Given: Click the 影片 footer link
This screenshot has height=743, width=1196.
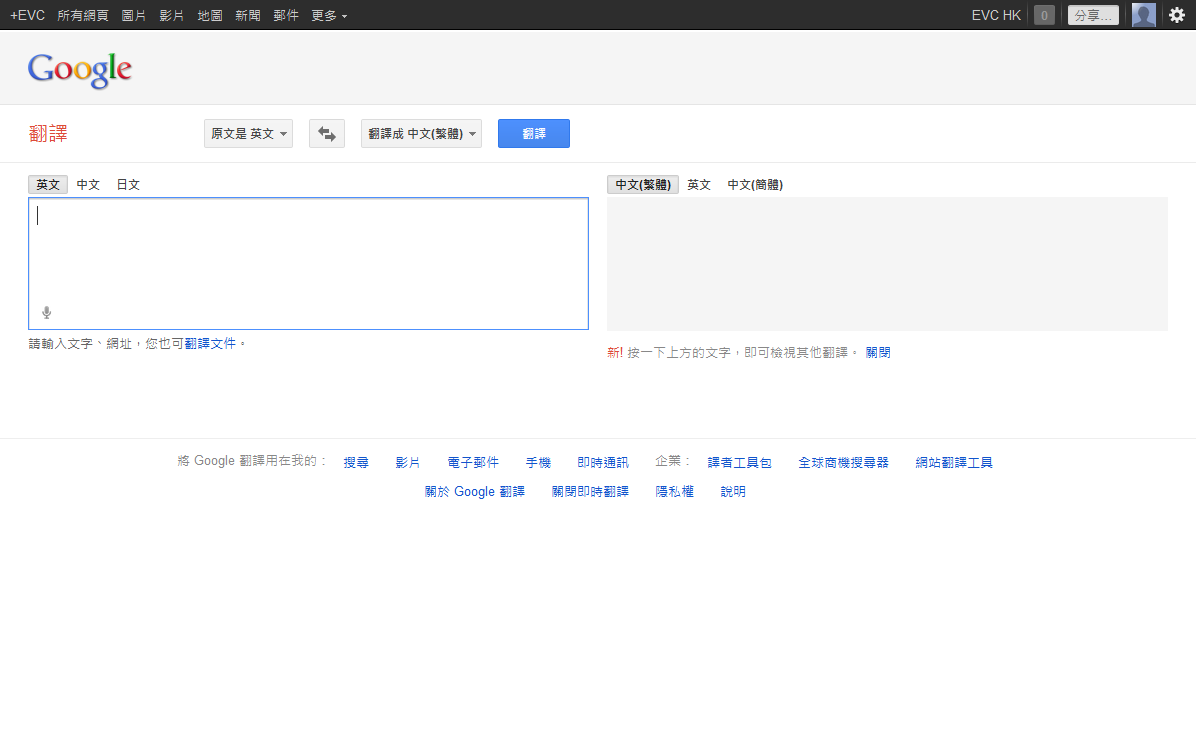Looking at the screenshot, I should tap(408, 462).
